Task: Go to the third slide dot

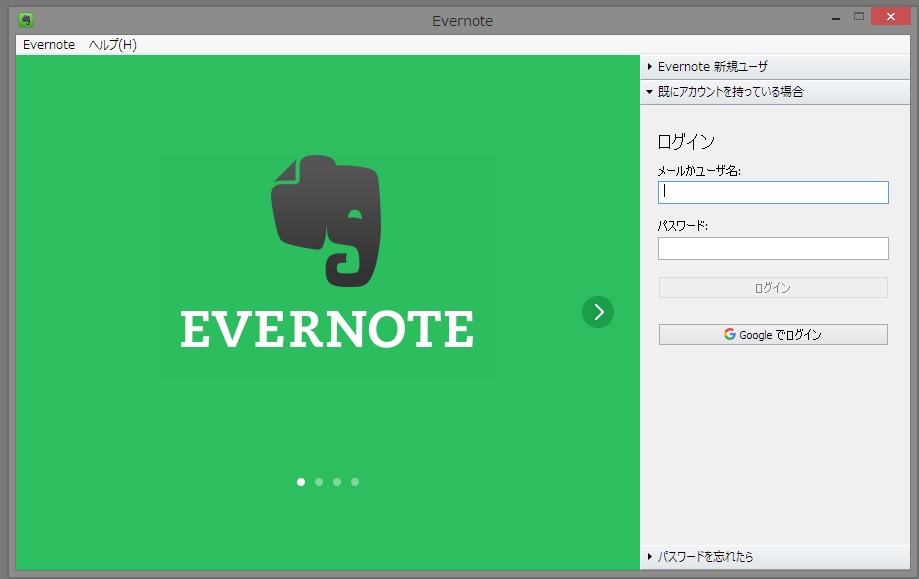Action: point(337,482)
